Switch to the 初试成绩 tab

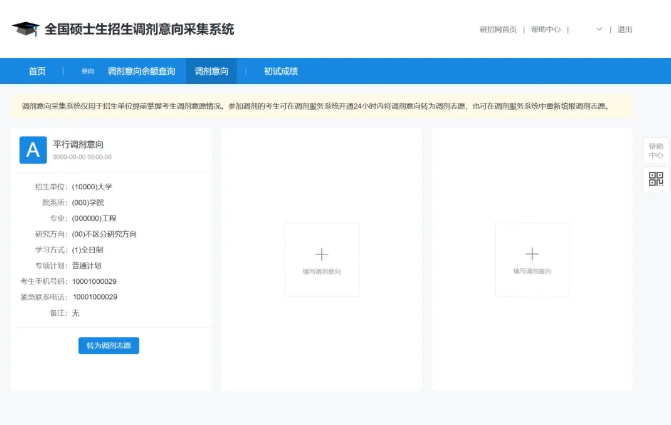[281, 71]
